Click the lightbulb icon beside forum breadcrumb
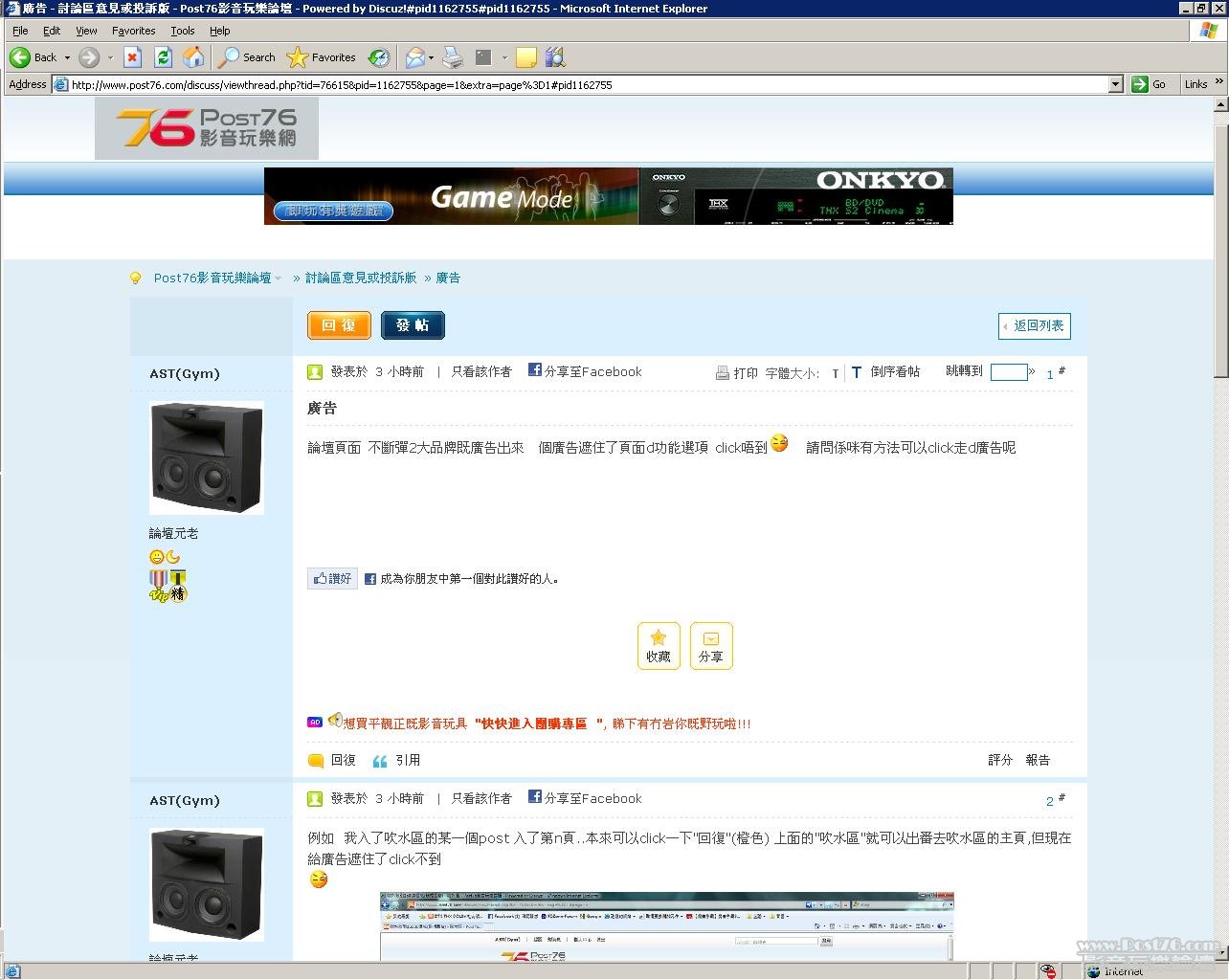This screenshot has width=1229, height=980. click(135, 278)
